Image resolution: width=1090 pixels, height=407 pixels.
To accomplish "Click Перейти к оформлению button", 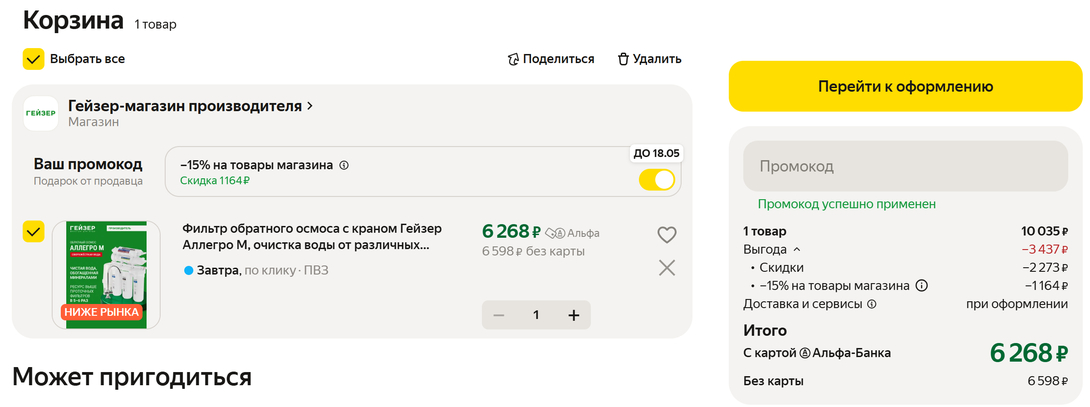I will [905, 86].
